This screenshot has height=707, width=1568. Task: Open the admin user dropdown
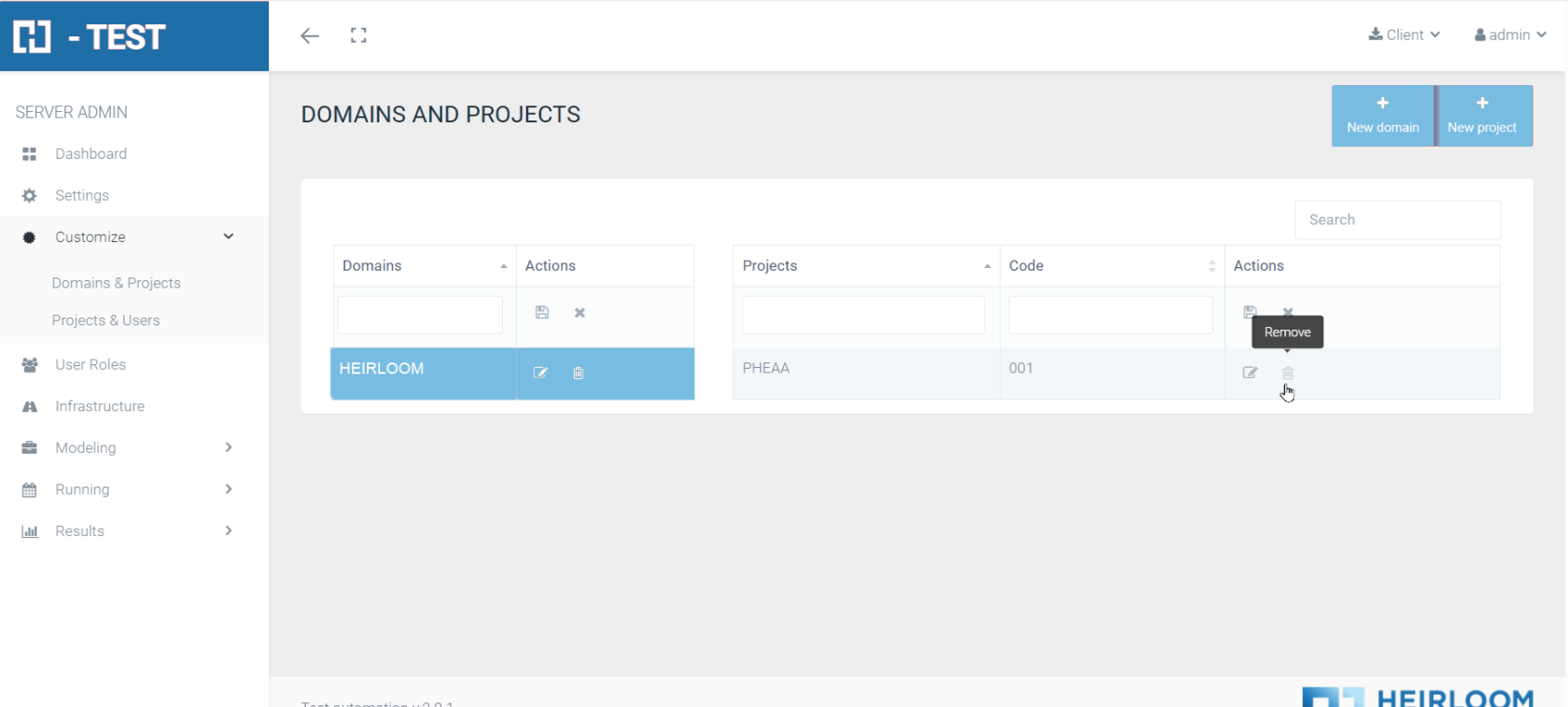click(1509, 35)
